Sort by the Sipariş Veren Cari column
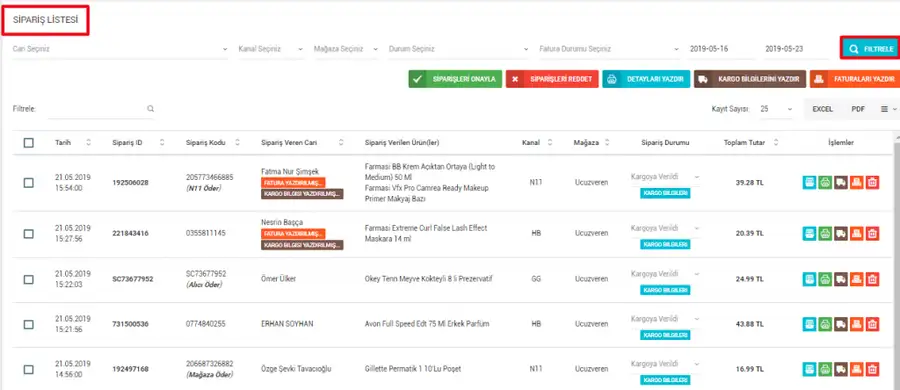 pos(302,142)
